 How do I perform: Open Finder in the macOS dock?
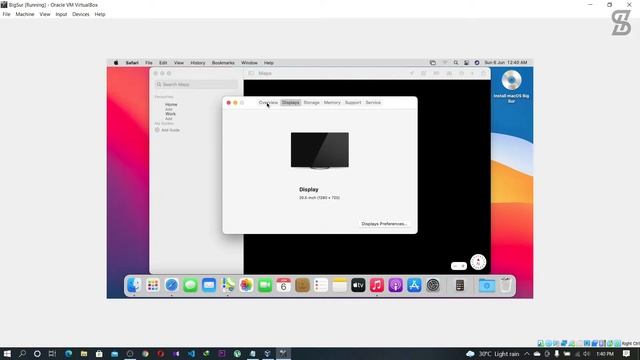(x=134, y=285)
